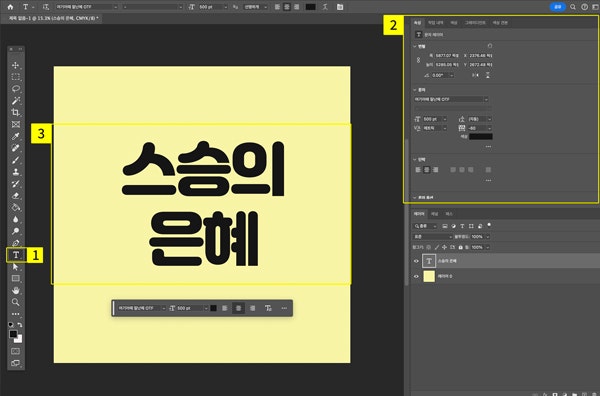Image resolution: width=600 pixels, height=396 pixels.
Task: Select the Rectangular Marquee tool
Action: click(x=16, y=77)
